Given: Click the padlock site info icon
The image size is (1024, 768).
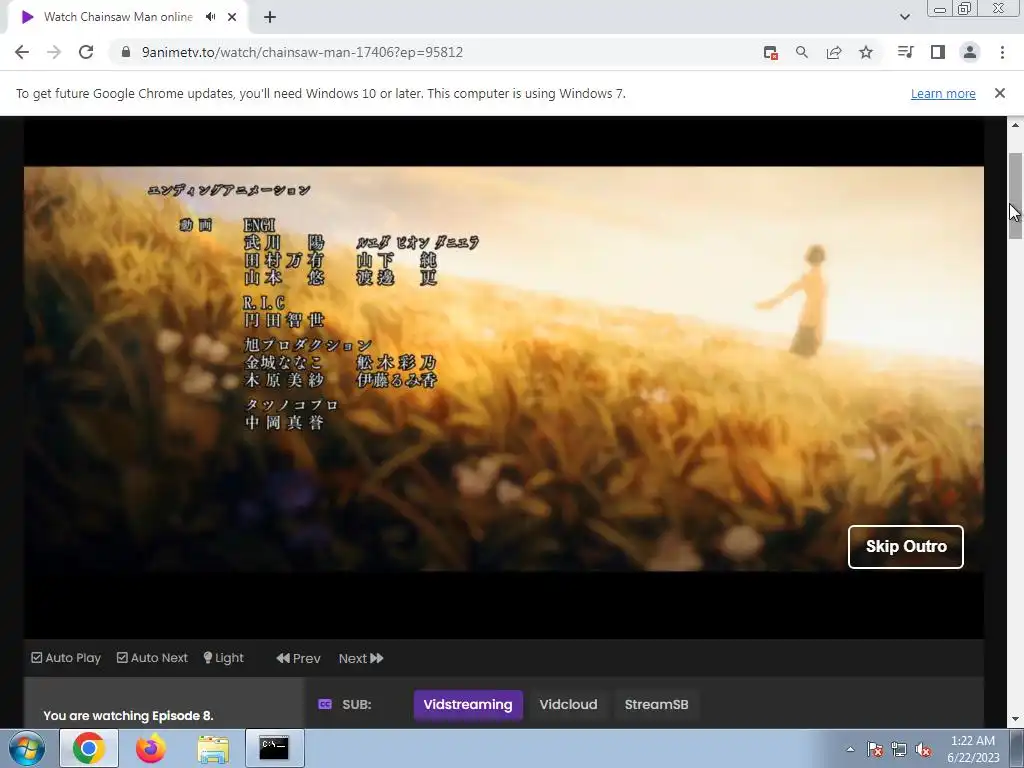Looking at the screenshot, I should pos(126,52).
